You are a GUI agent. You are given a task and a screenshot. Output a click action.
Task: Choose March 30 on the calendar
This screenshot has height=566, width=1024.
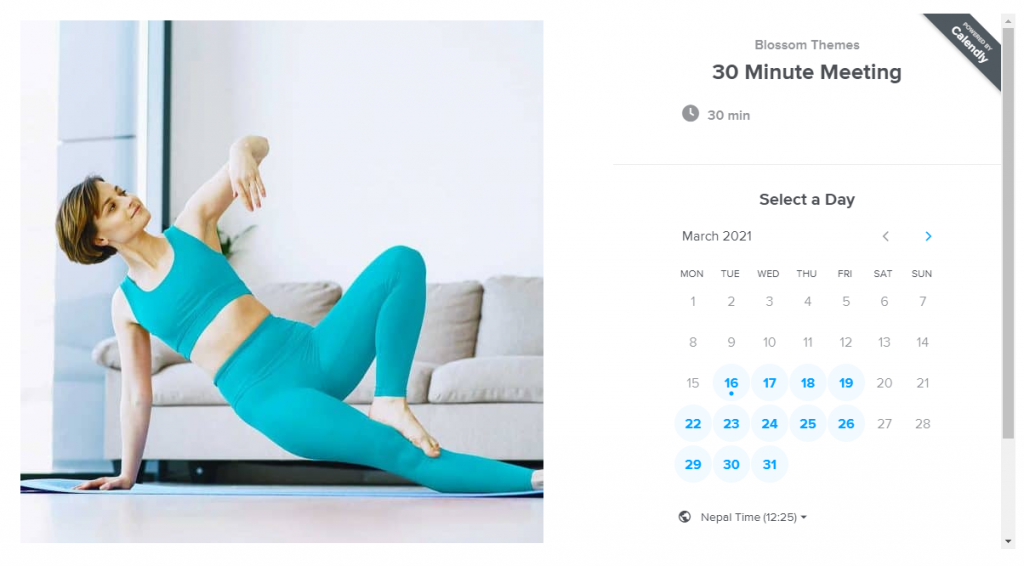(x=731, y=464)
